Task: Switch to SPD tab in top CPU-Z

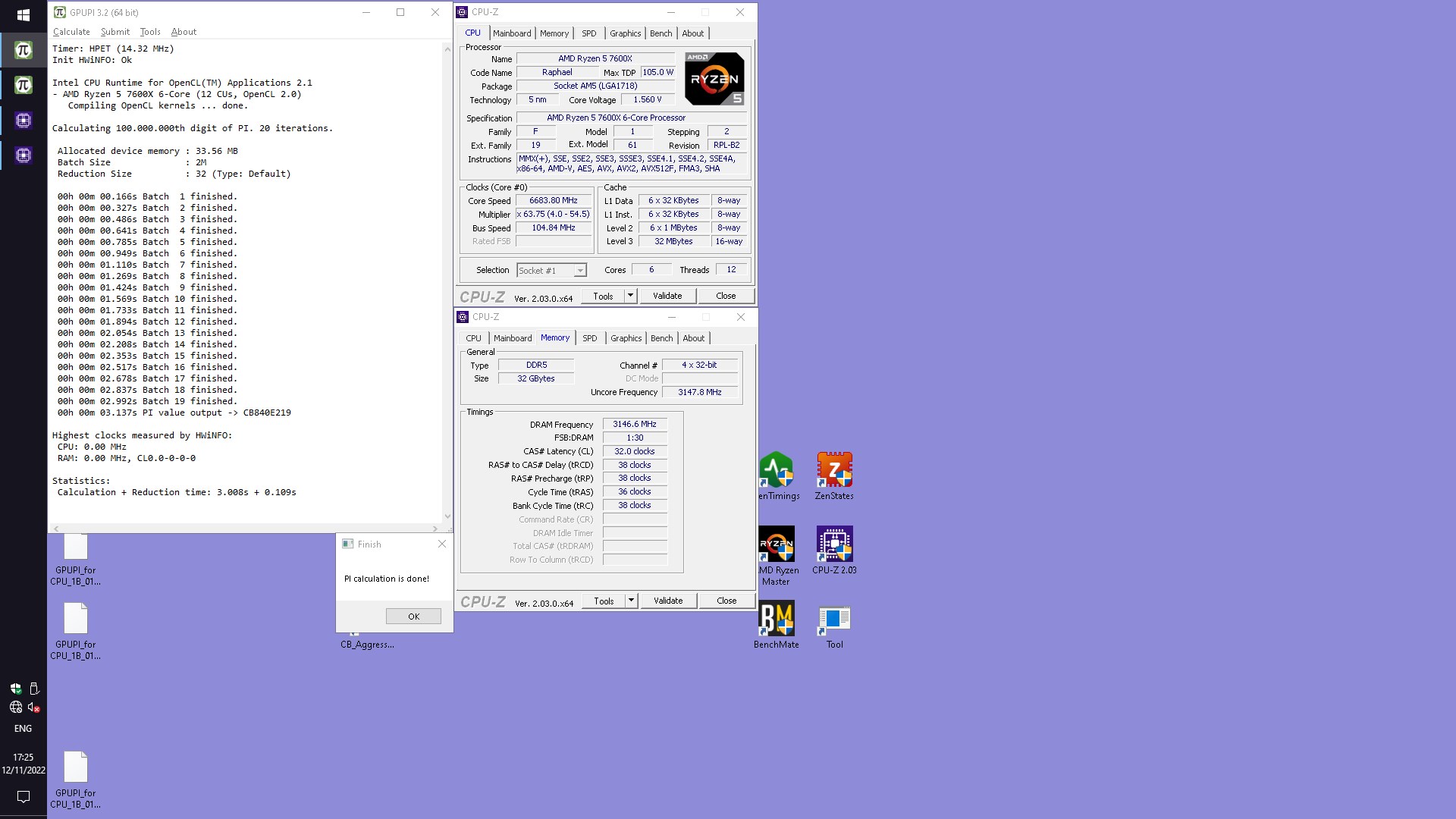Action: [589, 33]
